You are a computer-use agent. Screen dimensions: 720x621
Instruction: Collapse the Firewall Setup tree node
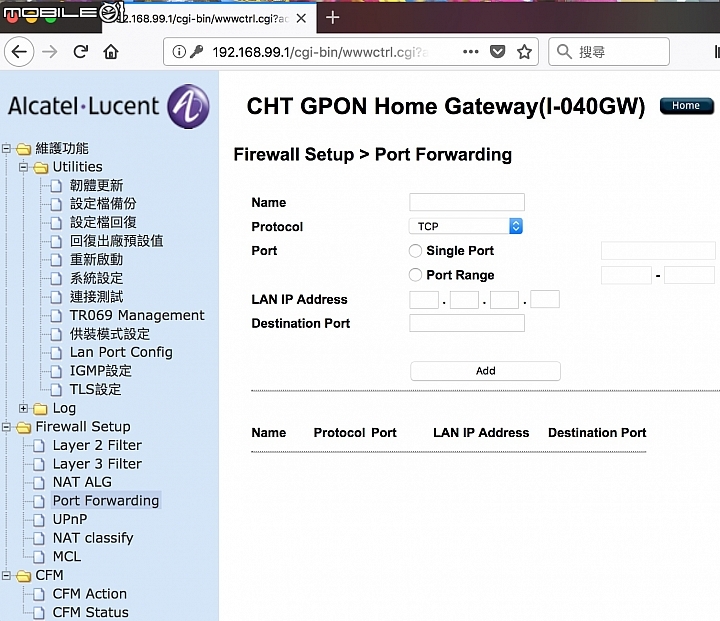pyautogui.click(x=6, y=427)
